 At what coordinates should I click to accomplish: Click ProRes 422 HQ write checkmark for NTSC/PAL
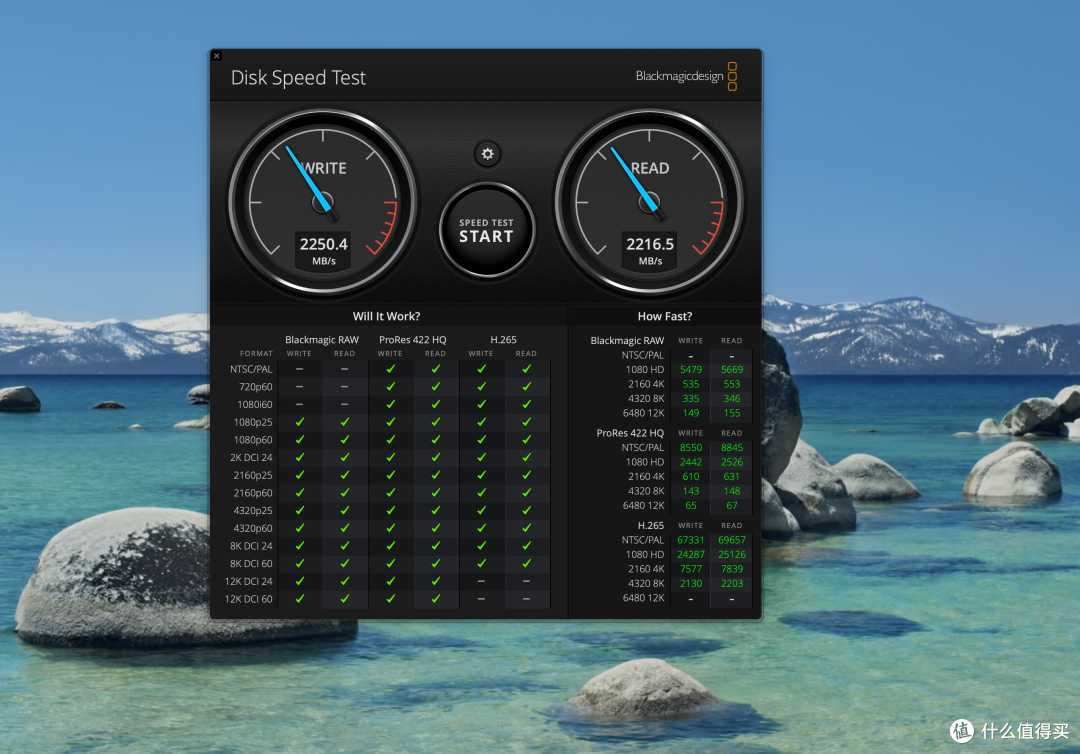point(391,369)
